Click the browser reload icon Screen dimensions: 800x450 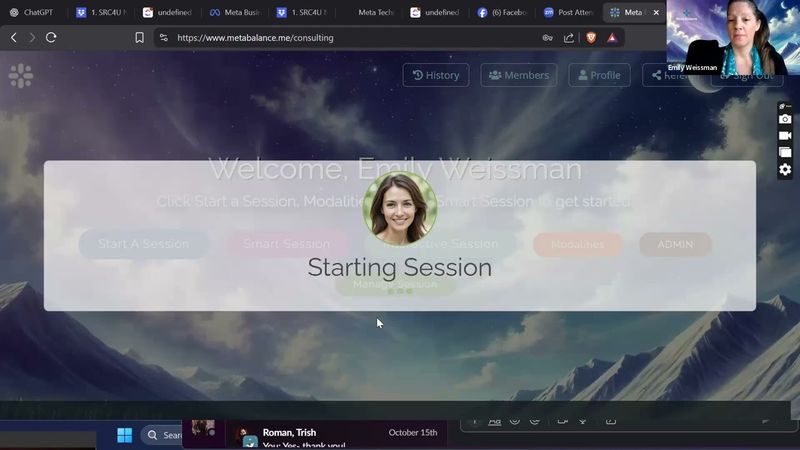51,37
